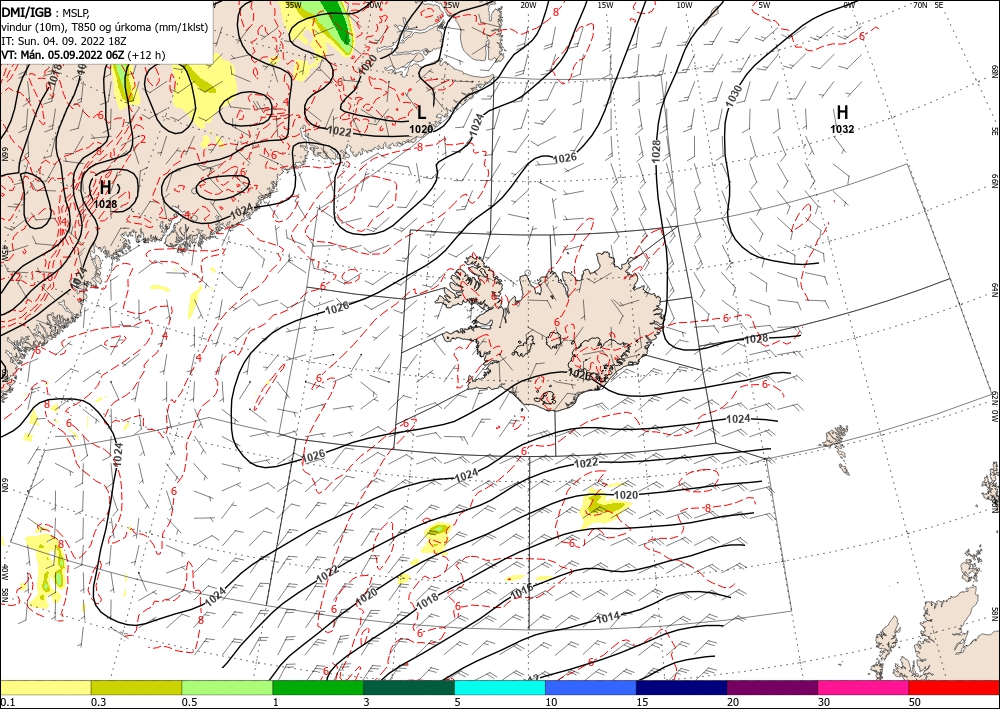Pick the cyan 5–10 legend color segment
The height and width of the screenshot is (709, 1000).
(500, 687)
